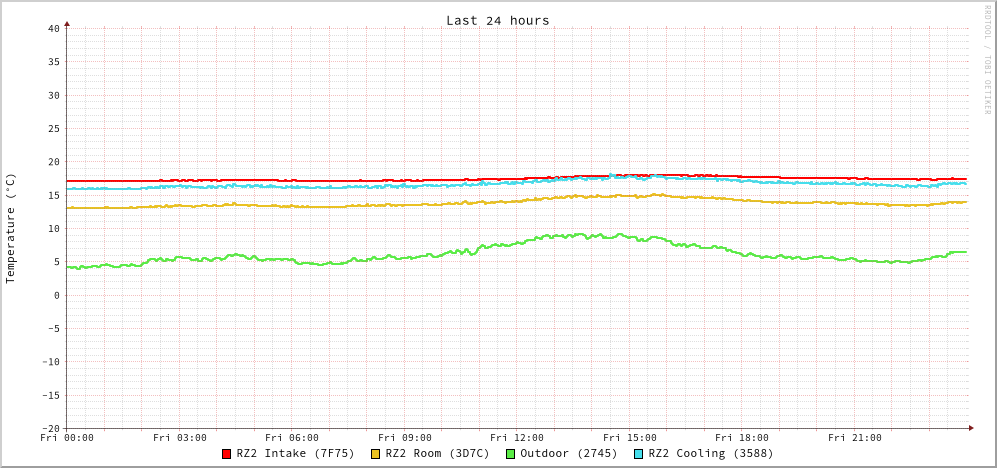Click the yellow RZ2 Room legend swatch
This screenshot has width=997, height=468.
coord(376,454)
